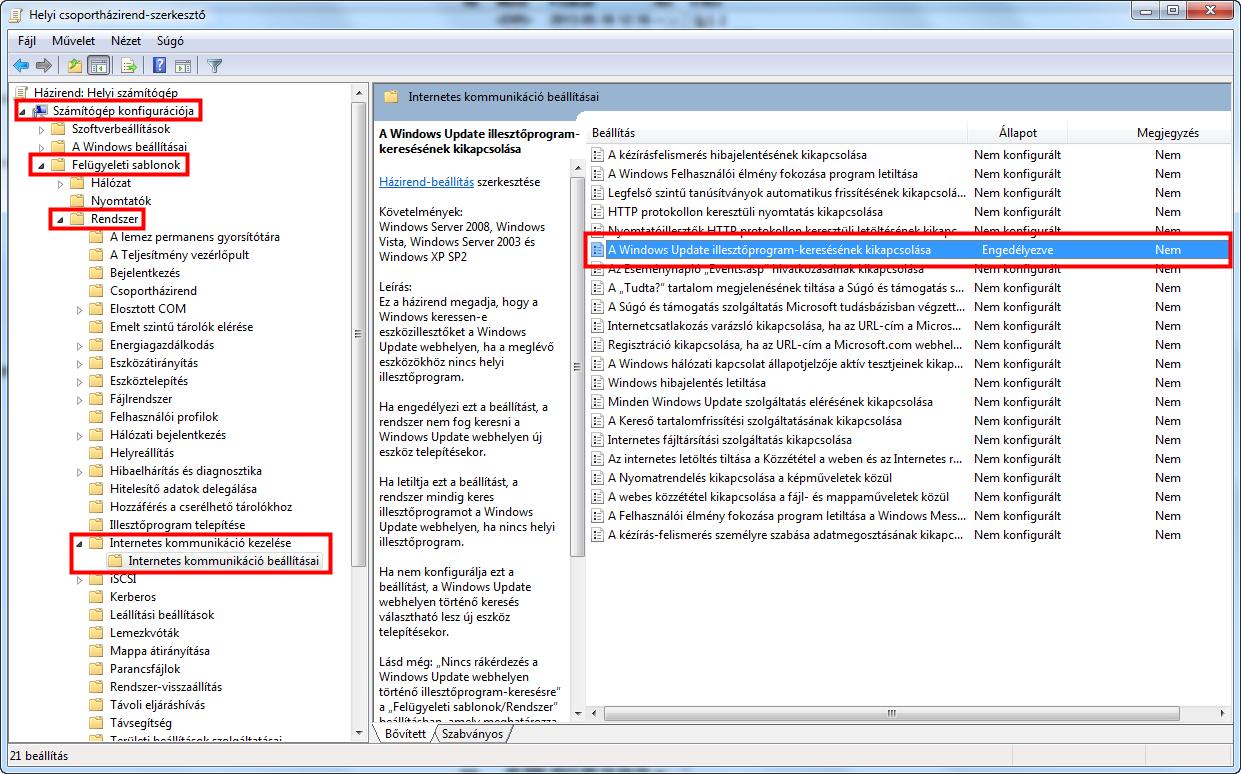
Task: Select Illesztőprogram telepítése in the tree
Action: (178, 525)
